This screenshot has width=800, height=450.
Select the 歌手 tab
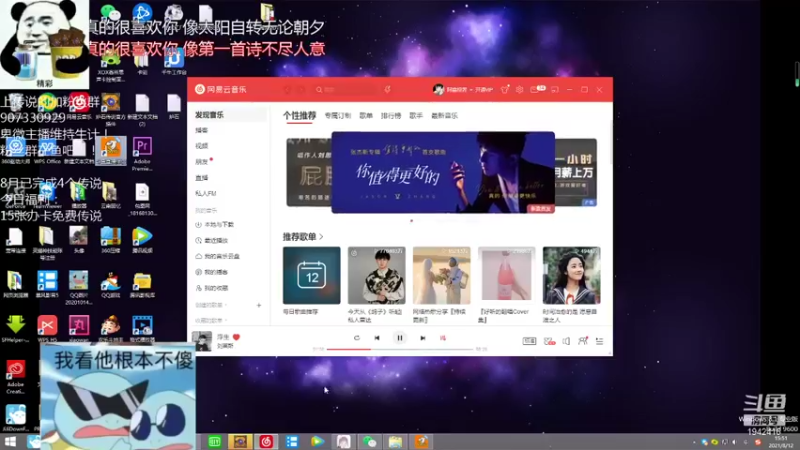[x=416, y=116]
